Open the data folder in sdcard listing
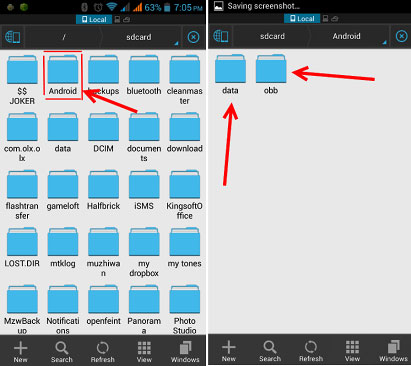Viewport: 411px width, 366px height. pyautogui.click(x=63, y=133)
